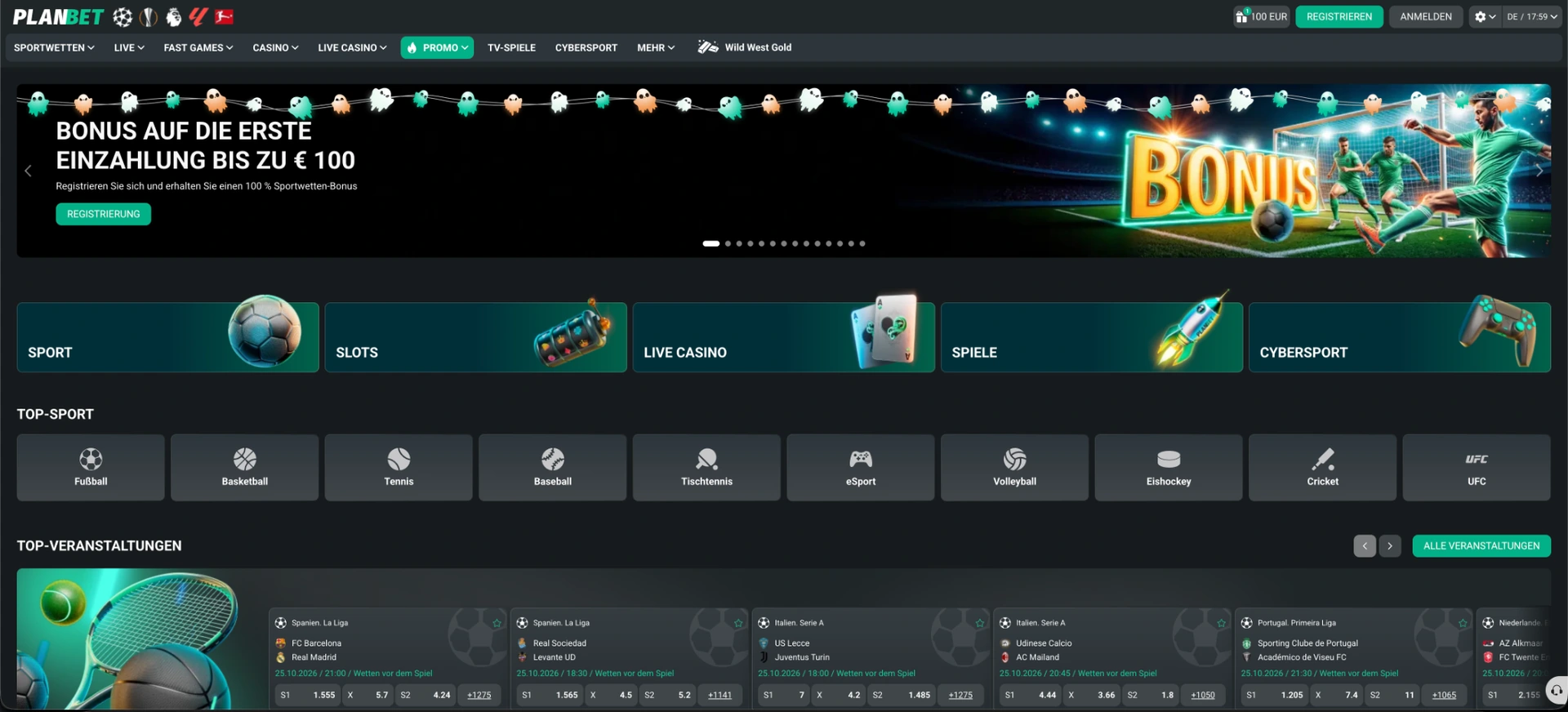Click the PLANBET logo
Image resolution: width=1568 pixels, height=712 pixels.
[x=58, y=16]
